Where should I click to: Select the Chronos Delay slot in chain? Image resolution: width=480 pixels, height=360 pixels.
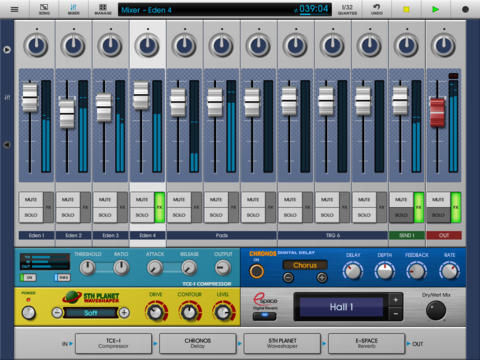tap(198, 343)
